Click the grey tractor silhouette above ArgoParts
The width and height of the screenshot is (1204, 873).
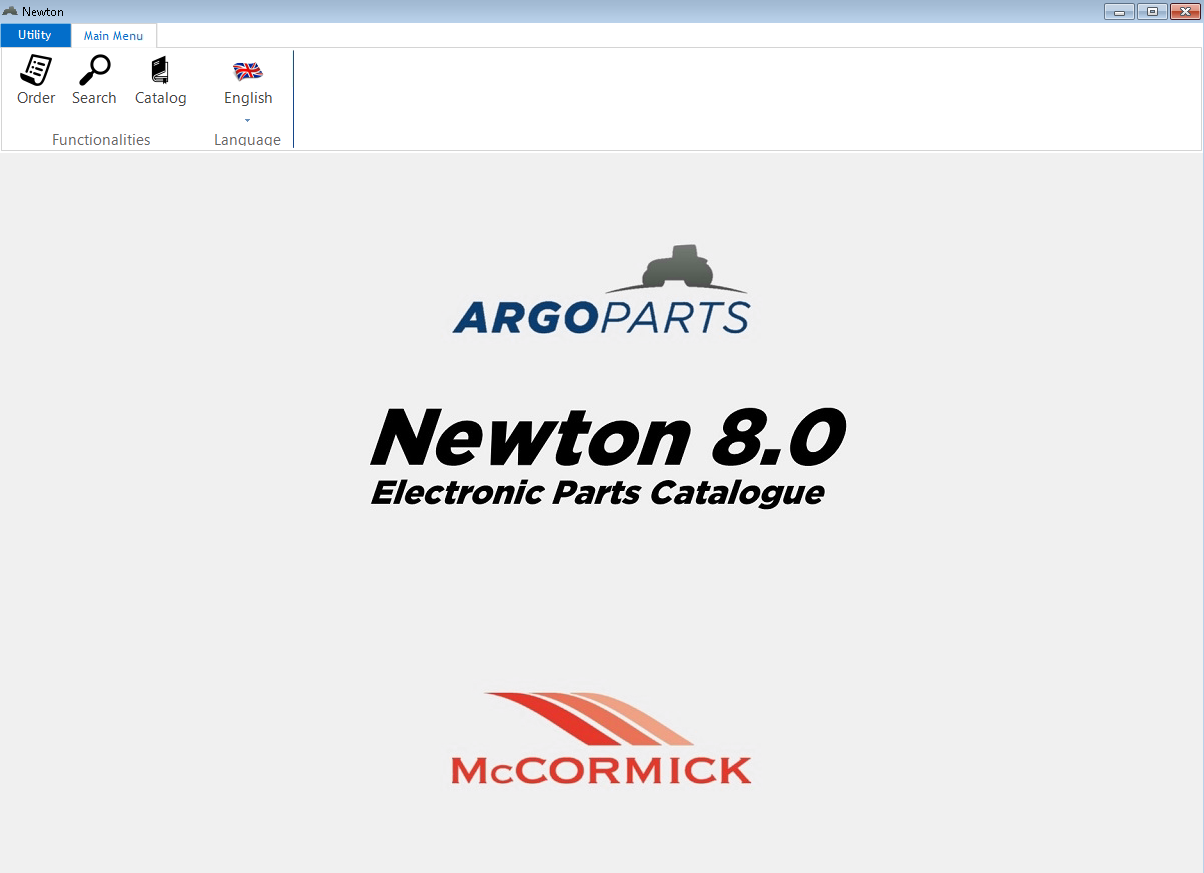[677, 267]
